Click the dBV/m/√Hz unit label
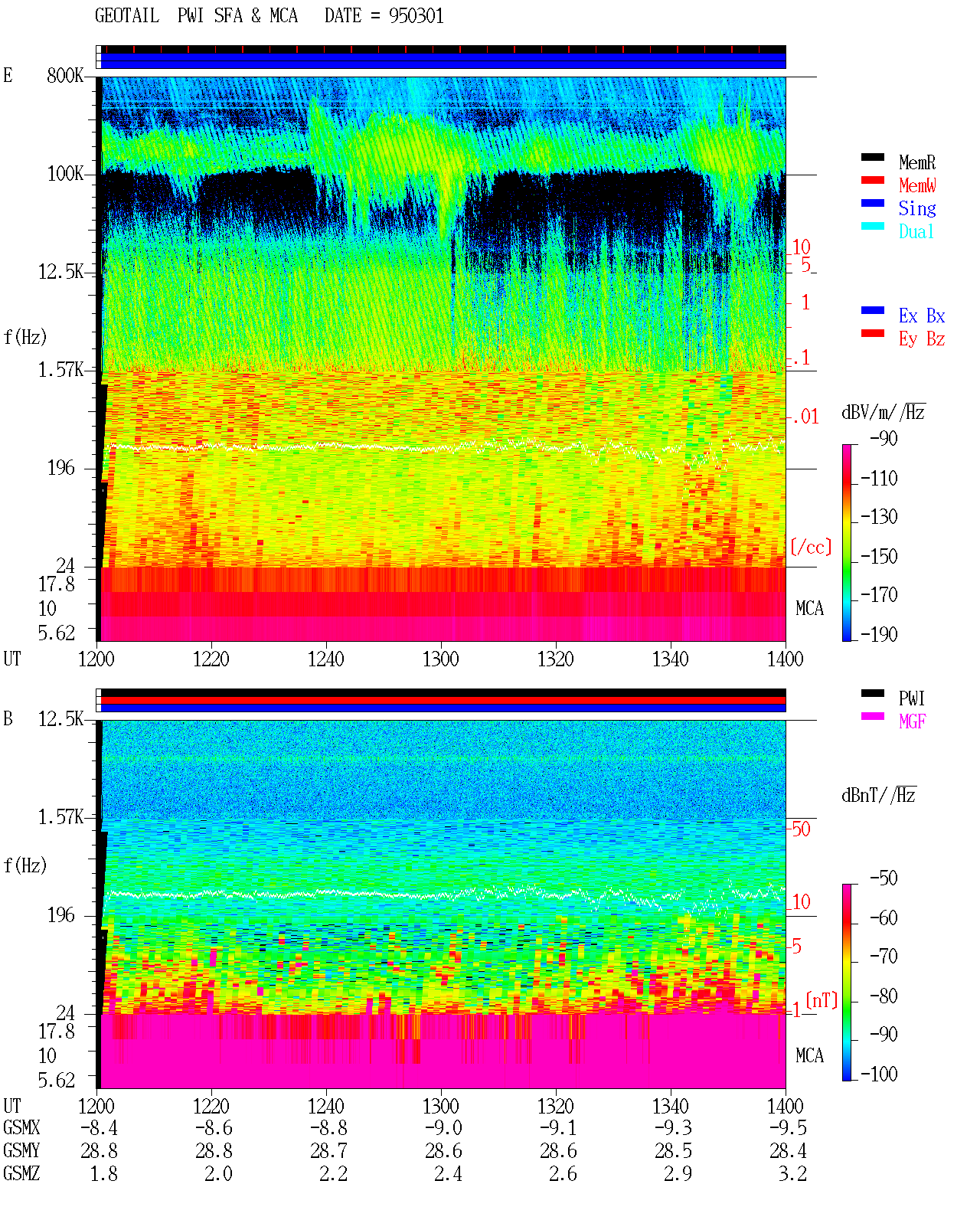This screenshot has width=980, height=1220. [x=884, y=412]
